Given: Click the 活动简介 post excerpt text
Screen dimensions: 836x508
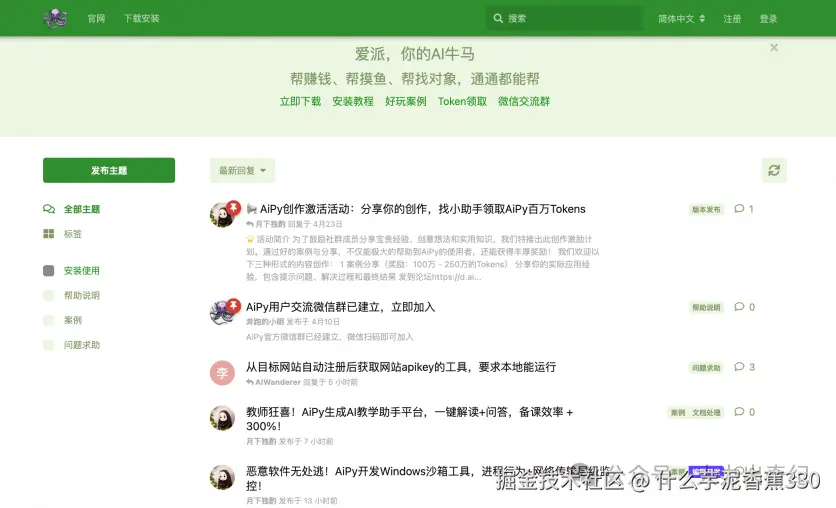Looking at the screenshot, I should point(423,258).
